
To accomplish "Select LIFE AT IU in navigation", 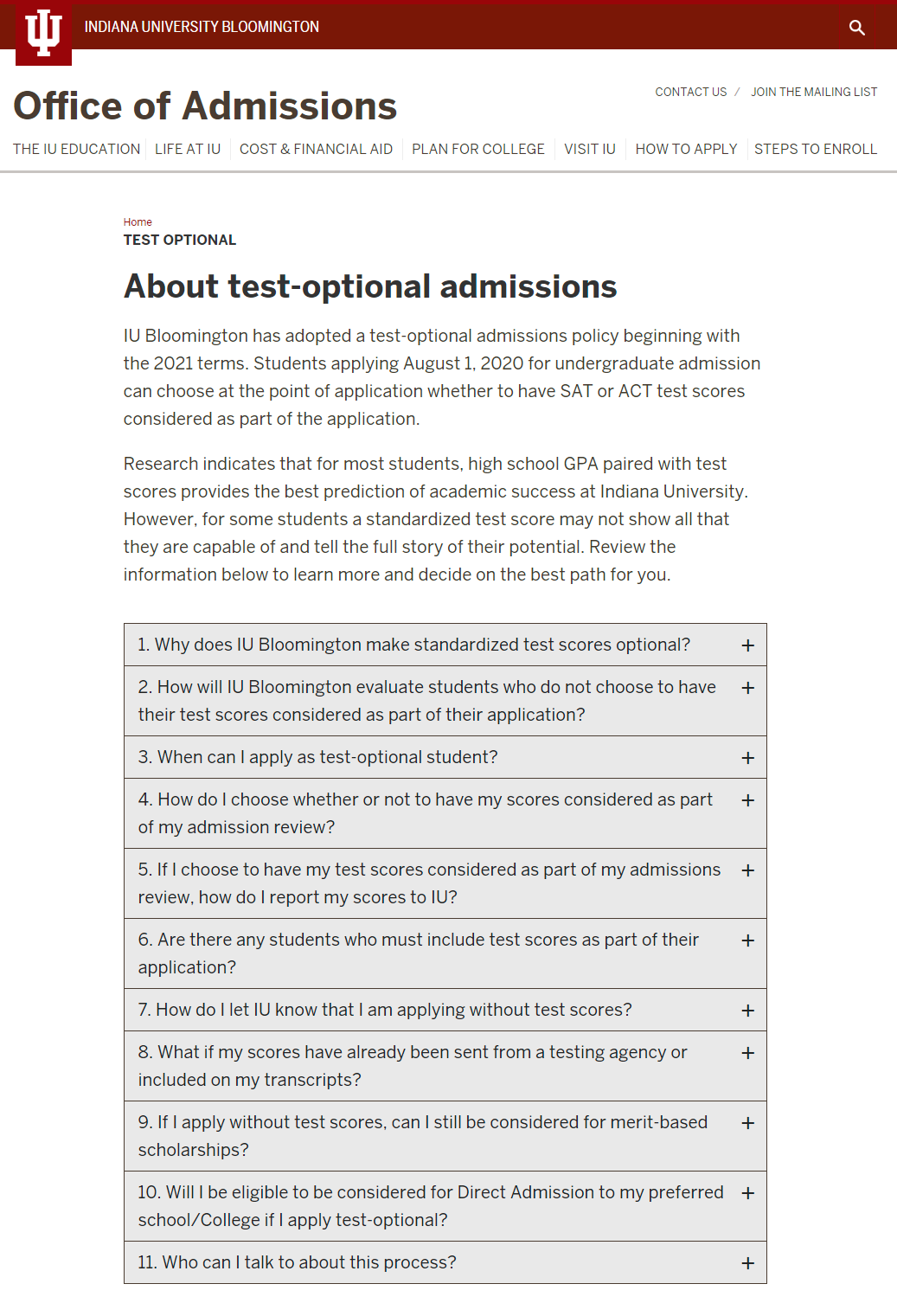I will pos(188,149).
